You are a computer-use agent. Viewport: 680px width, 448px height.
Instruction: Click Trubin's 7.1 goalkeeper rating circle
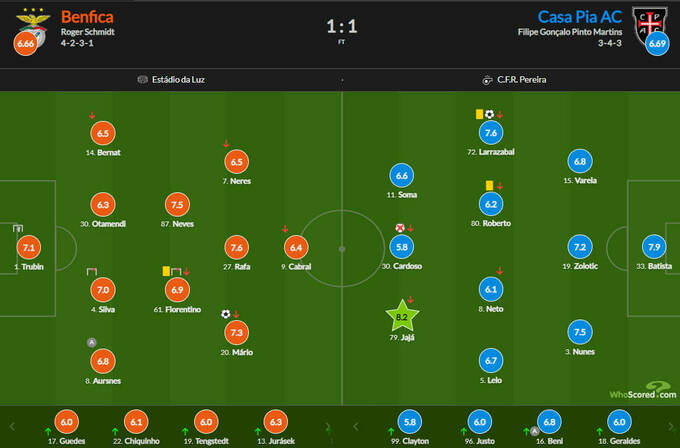(x=28, y=247)
